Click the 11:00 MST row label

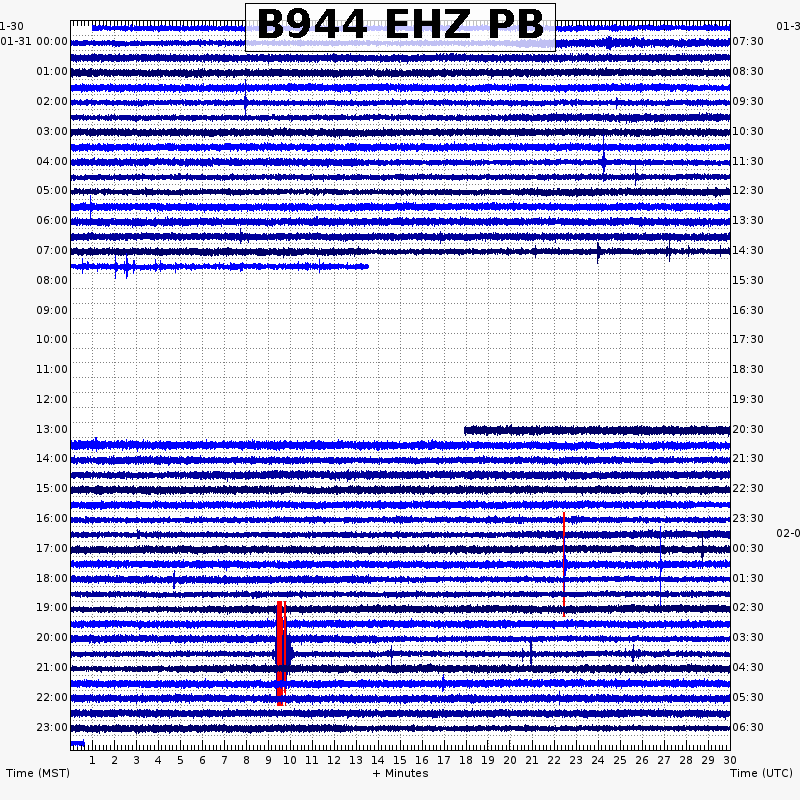click(52, 369)
